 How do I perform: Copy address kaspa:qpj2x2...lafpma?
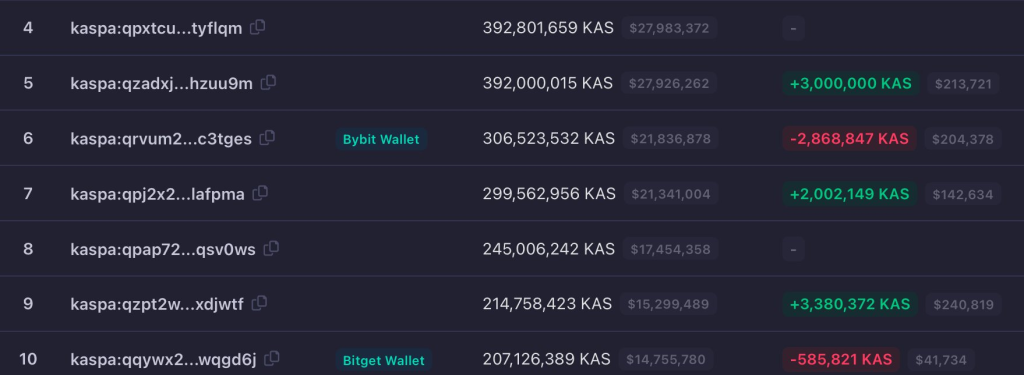[x=261, y=193]
